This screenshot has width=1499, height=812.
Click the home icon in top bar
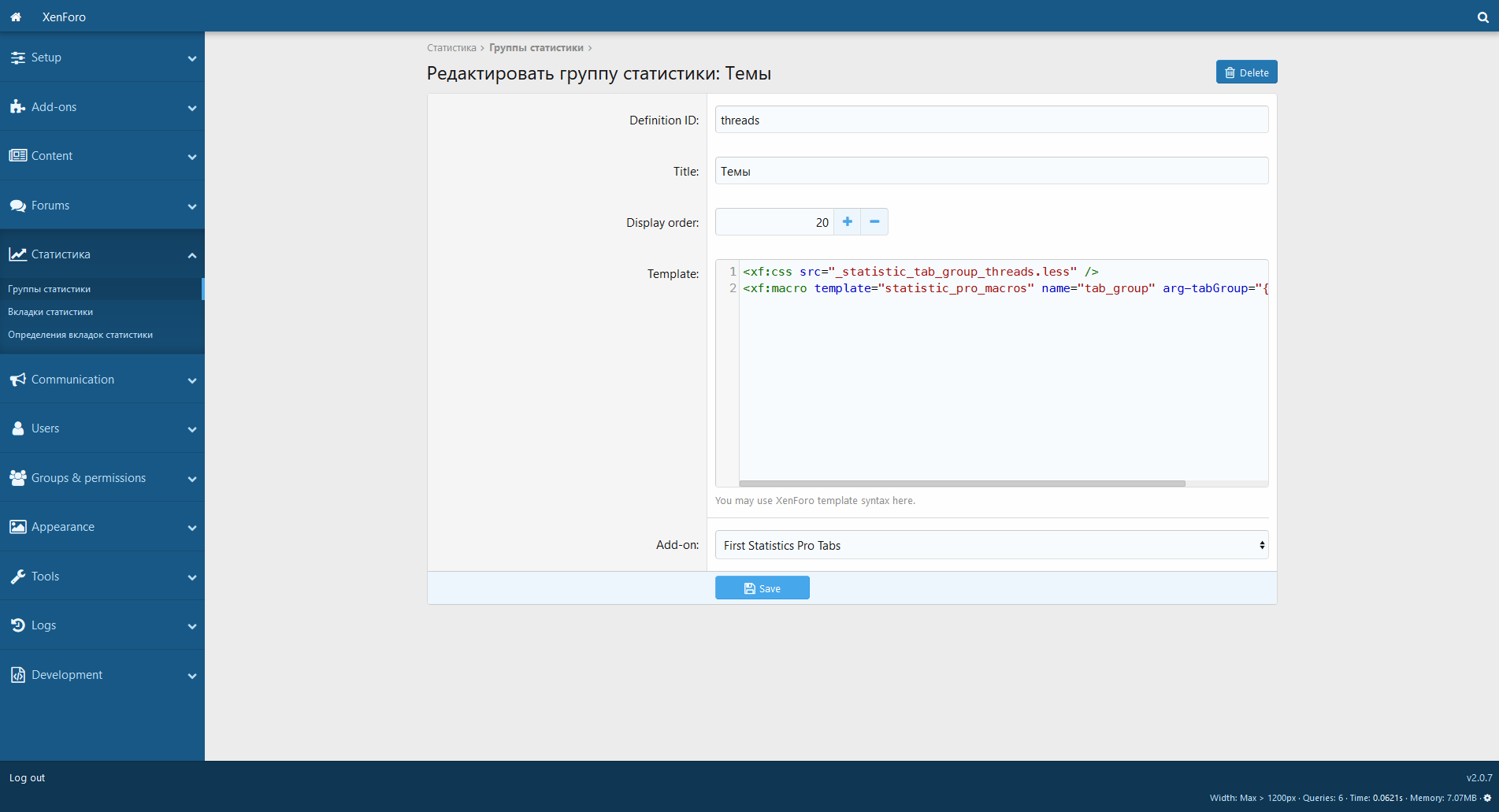pos(16,17)
